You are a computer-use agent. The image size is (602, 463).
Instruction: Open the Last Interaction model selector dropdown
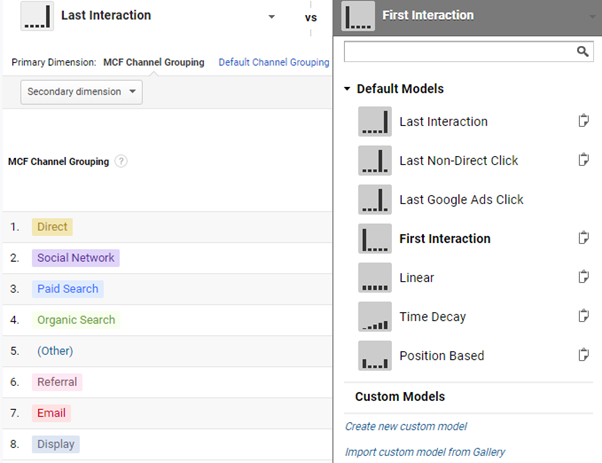[270, 17]
